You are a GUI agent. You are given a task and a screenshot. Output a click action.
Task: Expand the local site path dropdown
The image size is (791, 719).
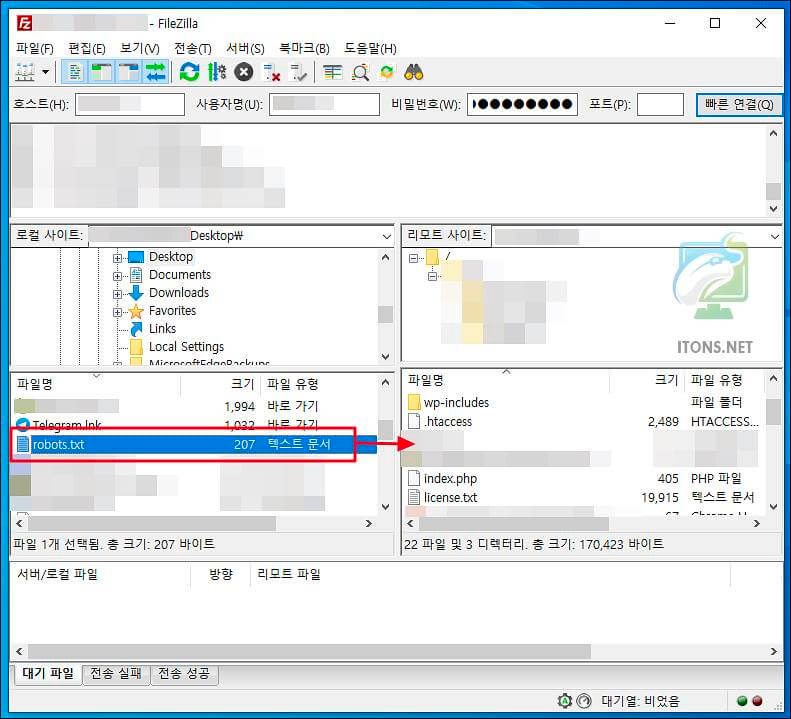[x=386, y=236]
